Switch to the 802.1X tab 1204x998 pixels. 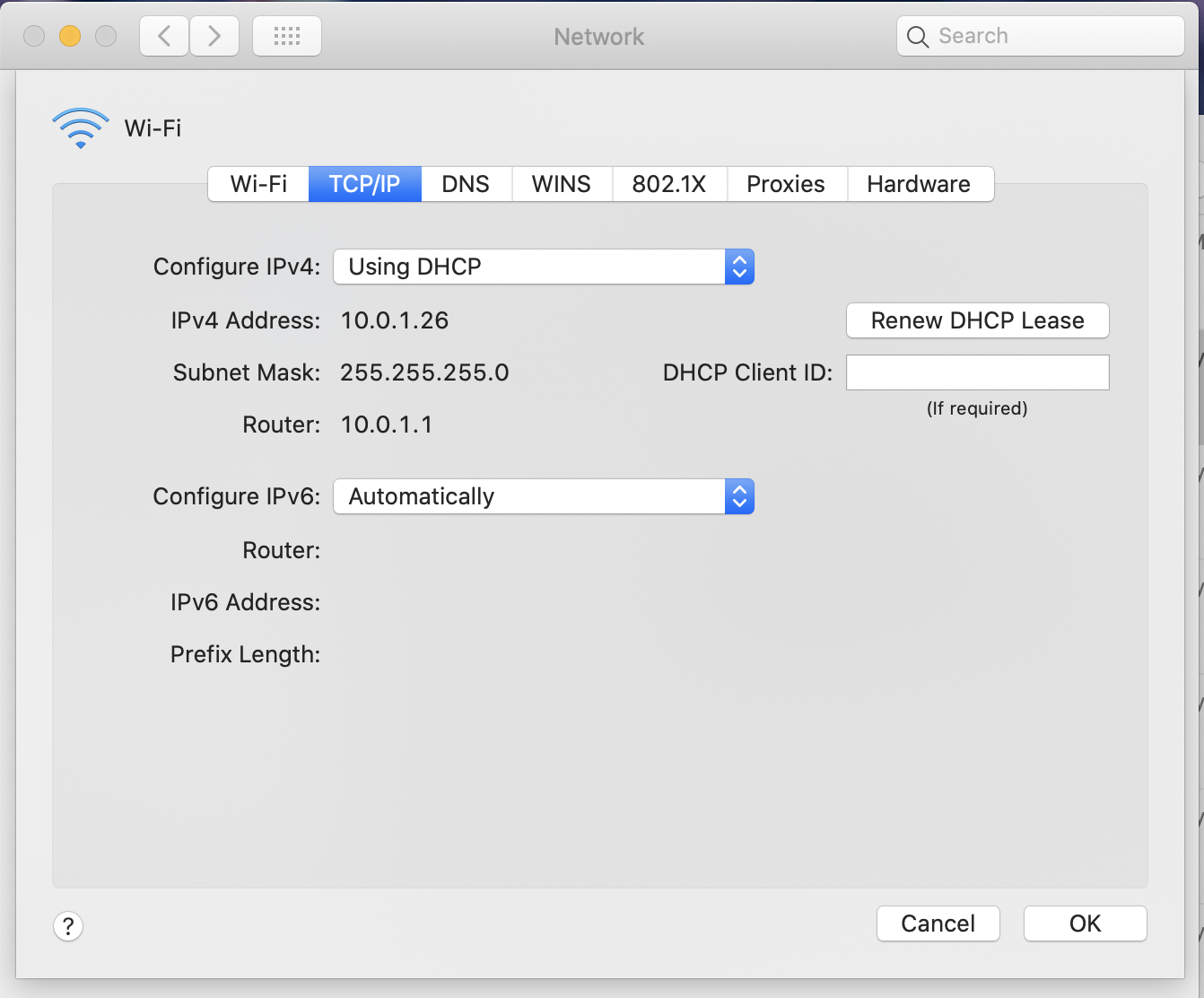[x=669, y=184]
